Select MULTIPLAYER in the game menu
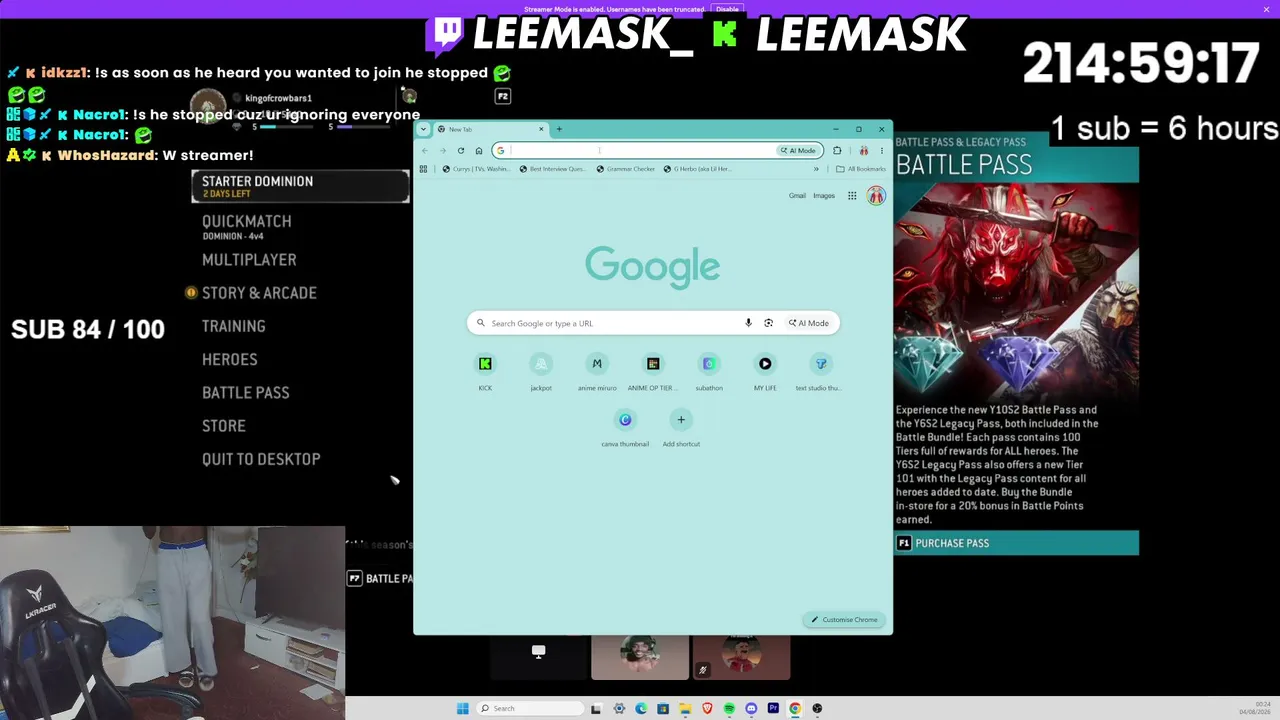1280x720 pixels. pyautogui.click(x=249, y=260)
